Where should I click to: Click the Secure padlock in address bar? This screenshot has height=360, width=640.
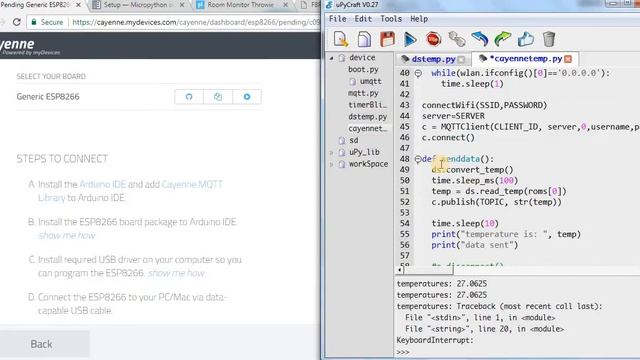(x=34, y=22)
